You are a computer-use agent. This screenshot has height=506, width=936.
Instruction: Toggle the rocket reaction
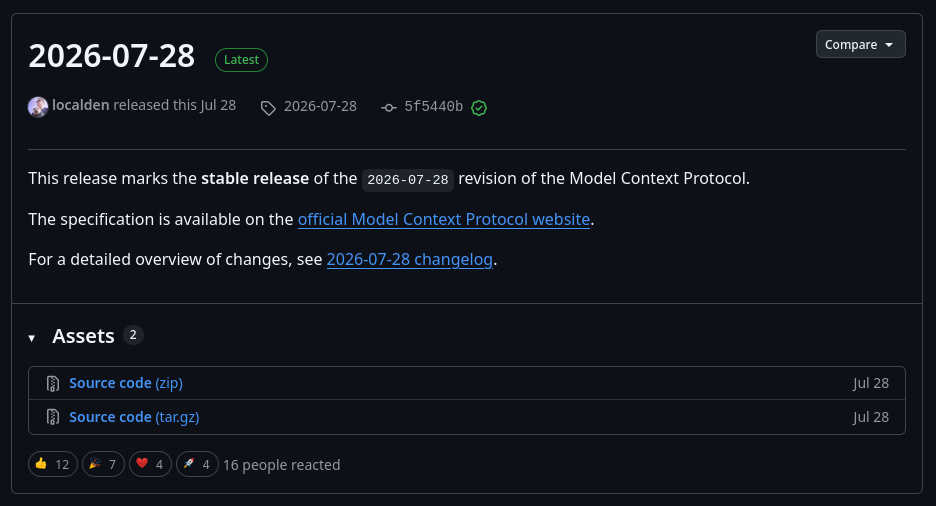[197, 464]
